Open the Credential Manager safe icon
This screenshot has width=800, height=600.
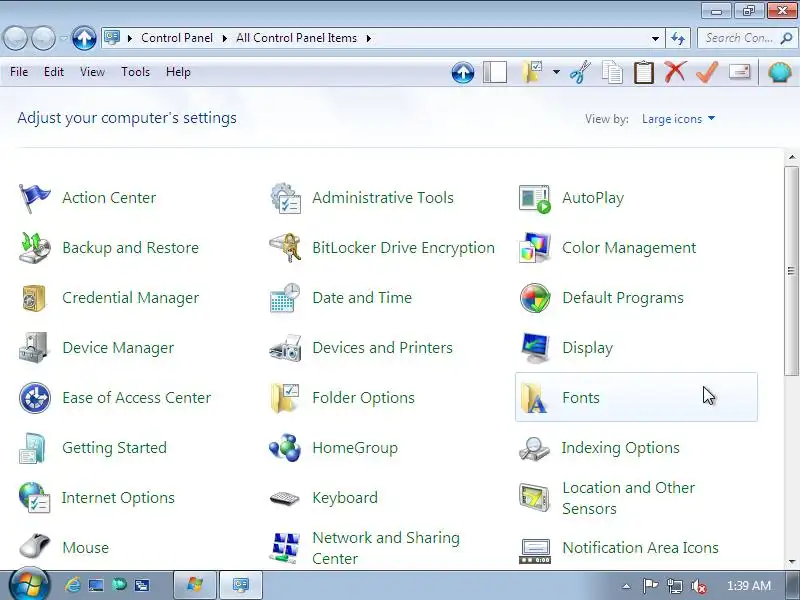tap(34, 298)
